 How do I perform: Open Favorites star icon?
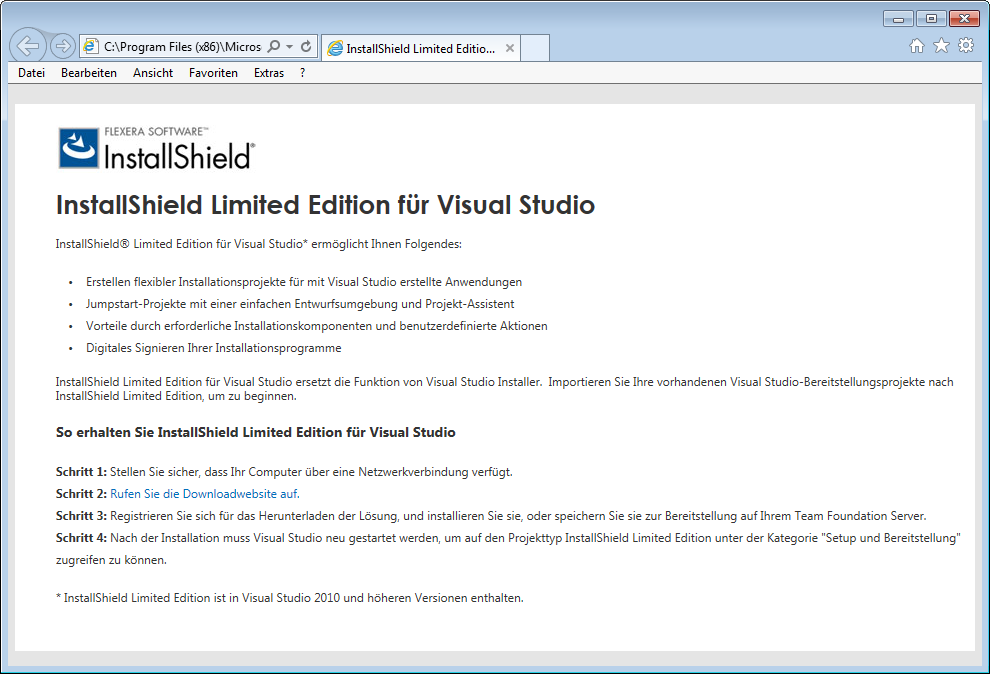(941, 45)
